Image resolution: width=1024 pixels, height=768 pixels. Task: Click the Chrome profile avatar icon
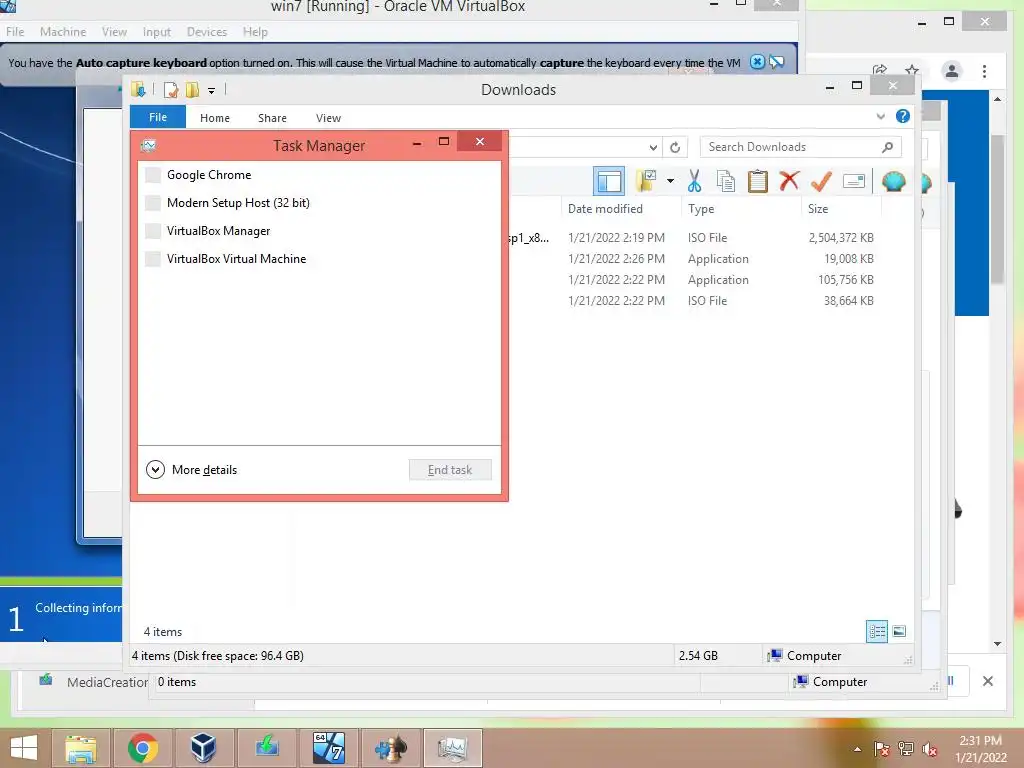coord(952,71)
